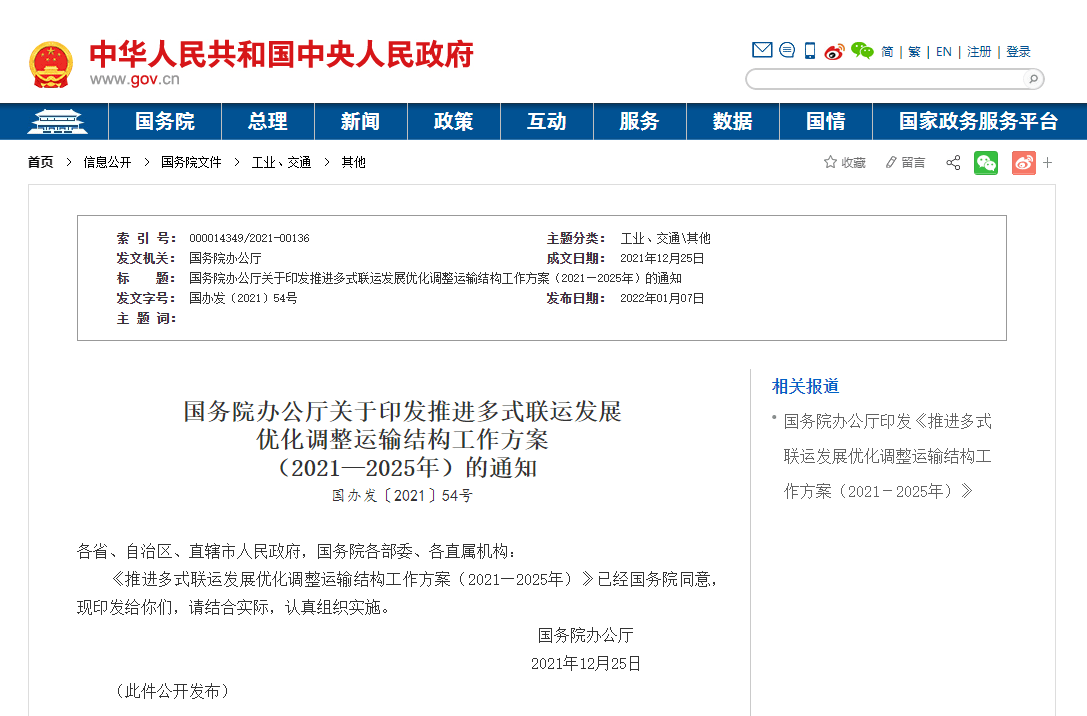This screenshot has width=1087, height=716.
Task: Share via the orange Weibo square button
Action: 1023,162
